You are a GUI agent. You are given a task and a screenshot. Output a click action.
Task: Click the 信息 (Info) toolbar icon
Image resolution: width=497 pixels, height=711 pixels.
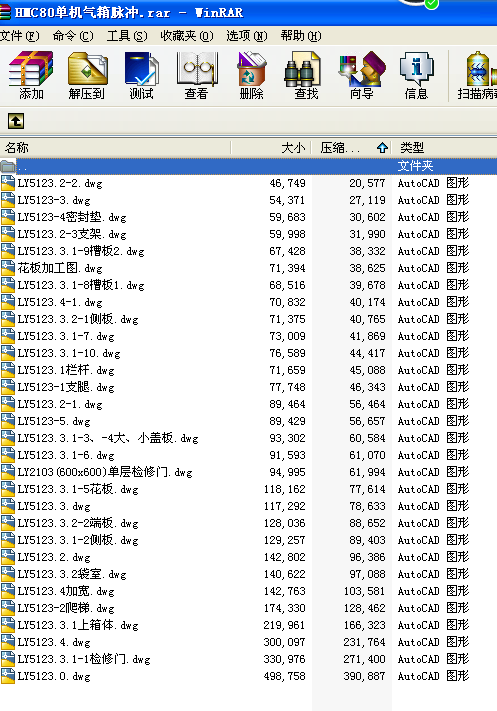(x=416, y=75)
